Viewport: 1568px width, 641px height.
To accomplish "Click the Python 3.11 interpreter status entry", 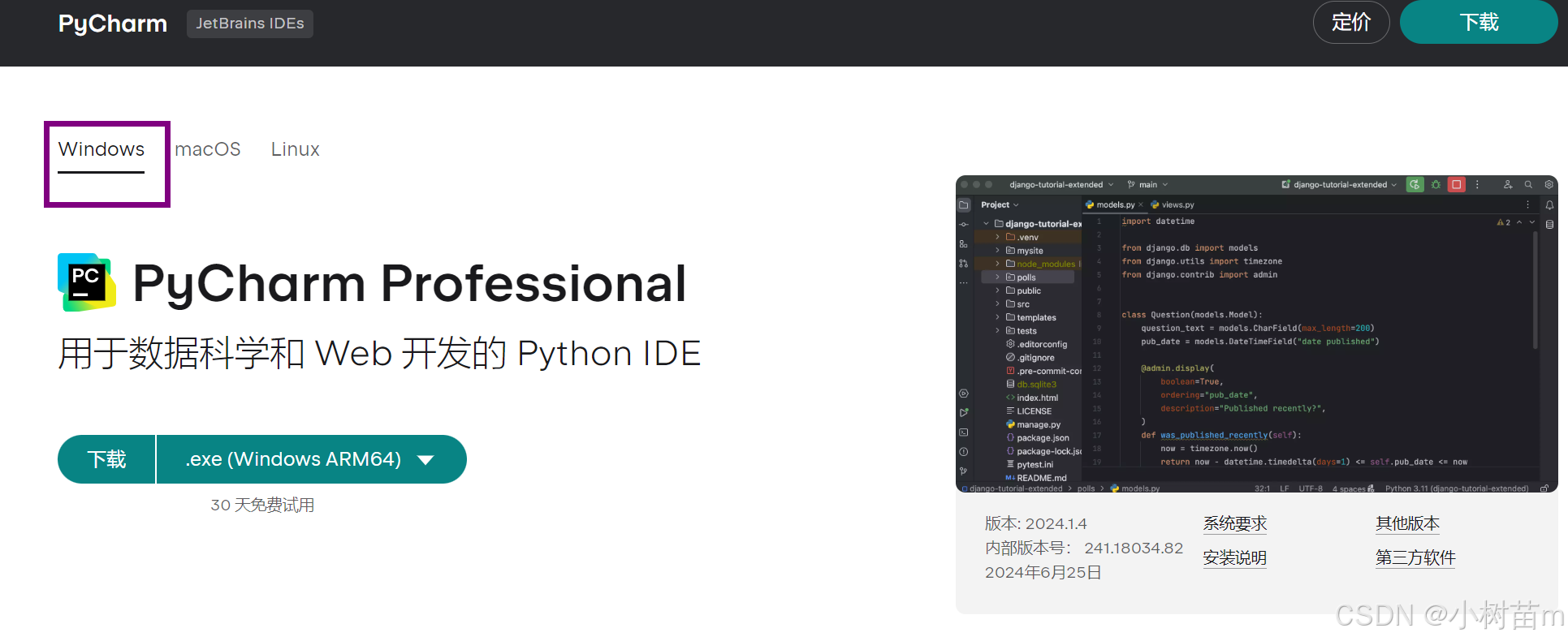I will 1457,488.
